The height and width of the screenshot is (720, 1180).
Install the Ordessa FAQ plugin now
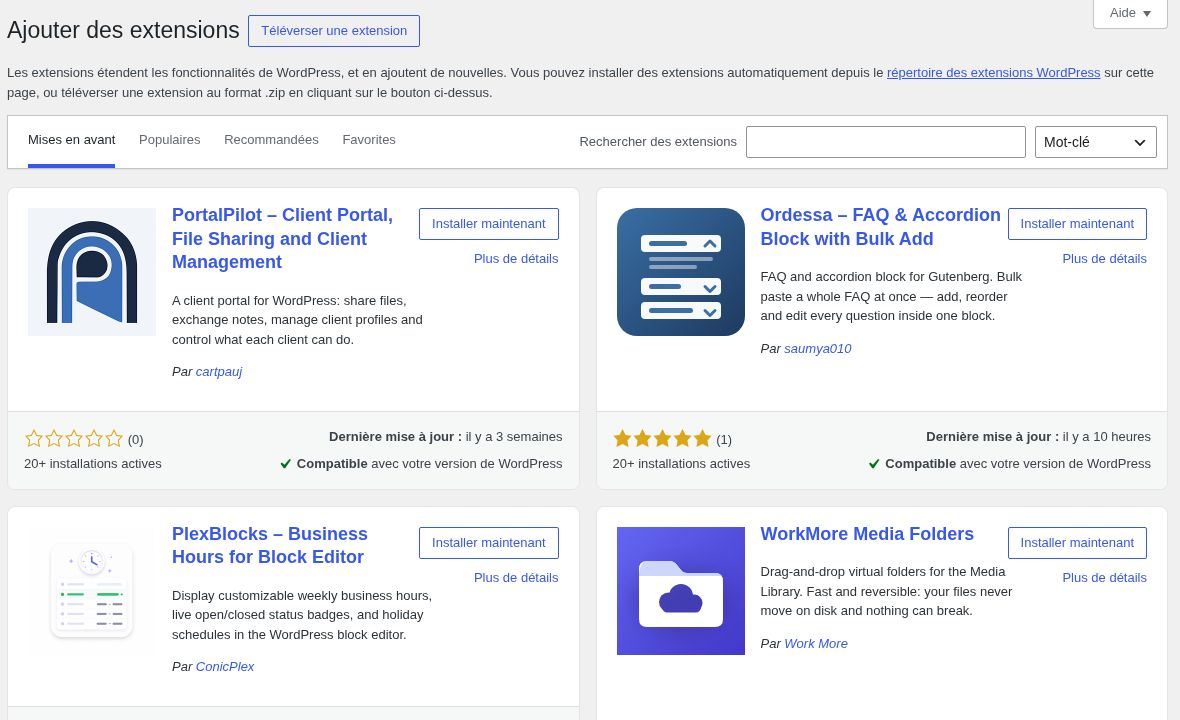tap(1077, 223)
